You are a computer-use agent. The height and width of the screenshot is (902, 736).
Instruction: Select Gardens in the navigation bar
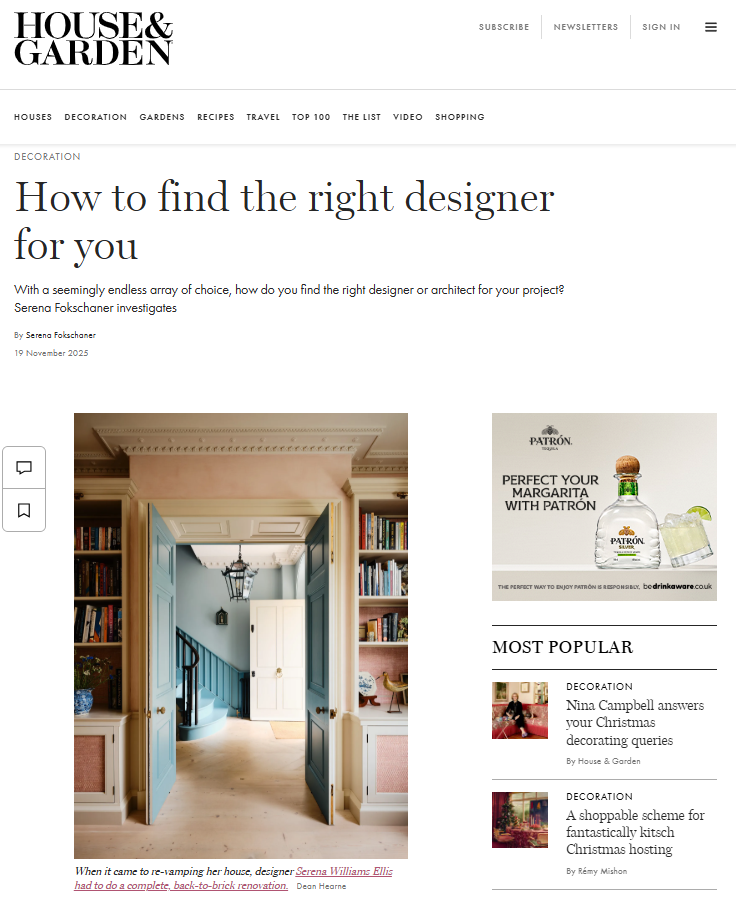162,117
